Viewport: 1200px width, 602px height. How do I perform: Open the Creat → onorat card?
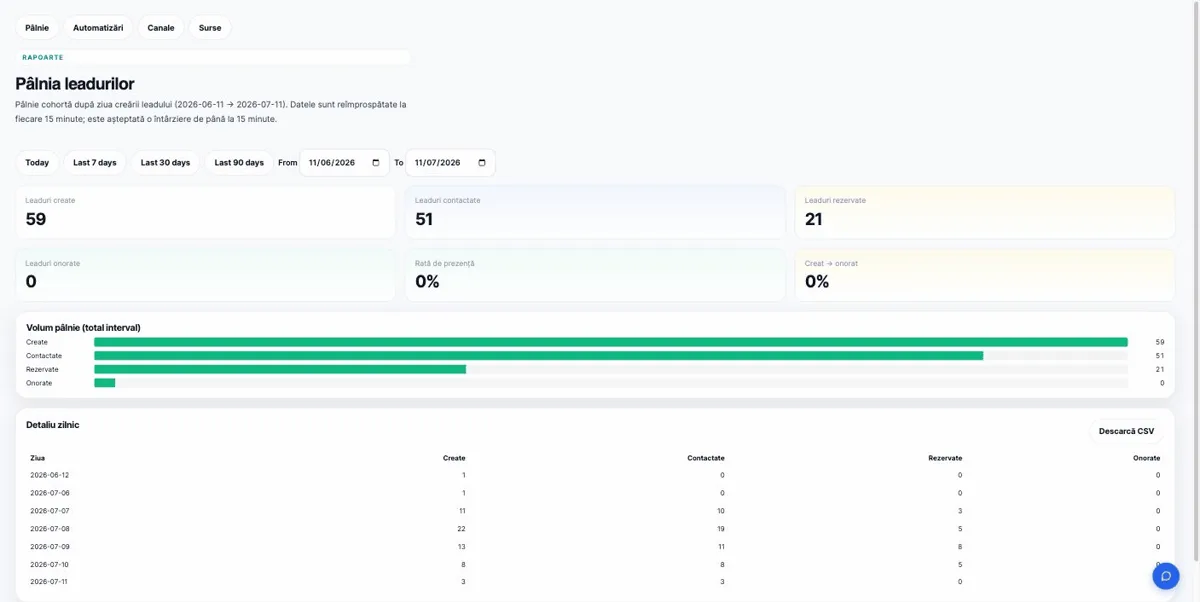tap(985, 275)
